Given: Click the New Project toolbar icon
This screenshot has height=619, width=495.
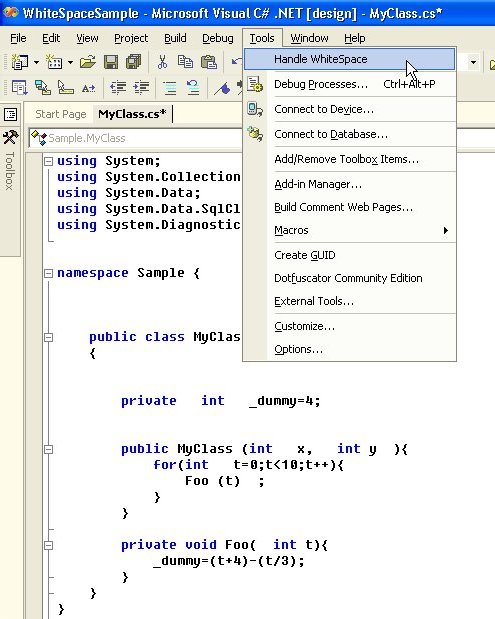Looking at the screenshot, I should pos(20,62).
